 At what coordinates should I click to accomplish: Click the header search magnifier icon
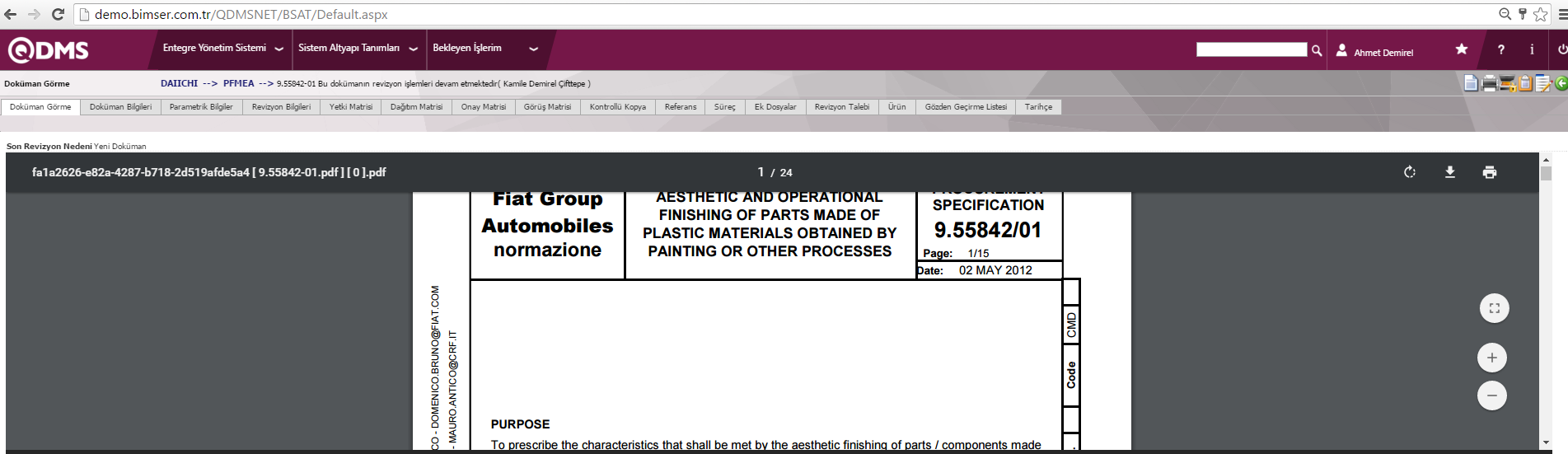click(x=1317, y=50)
